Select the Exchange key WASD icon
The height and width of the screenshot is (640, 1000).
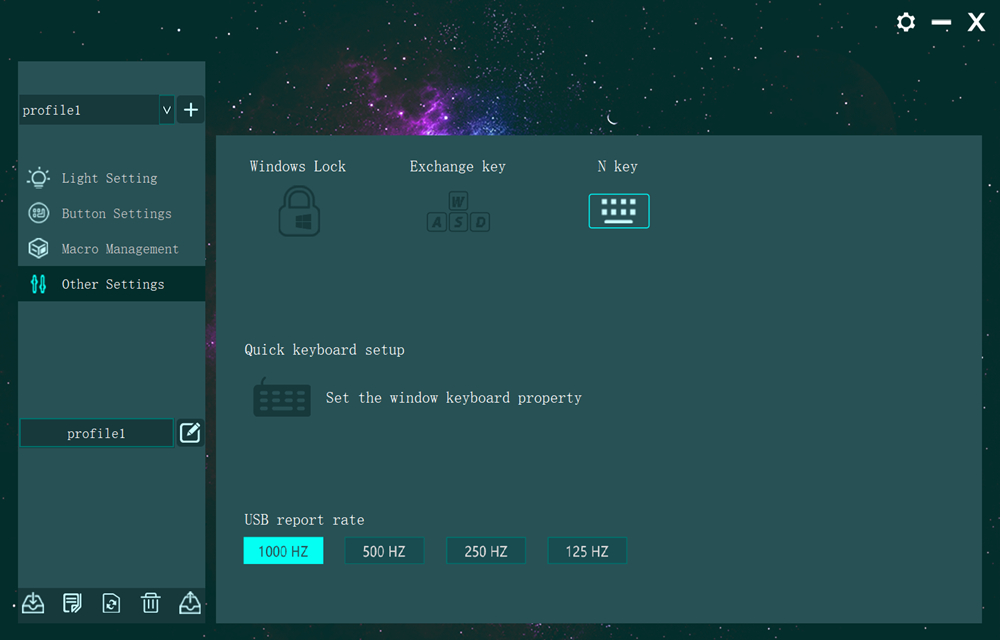tap(457, 210)
